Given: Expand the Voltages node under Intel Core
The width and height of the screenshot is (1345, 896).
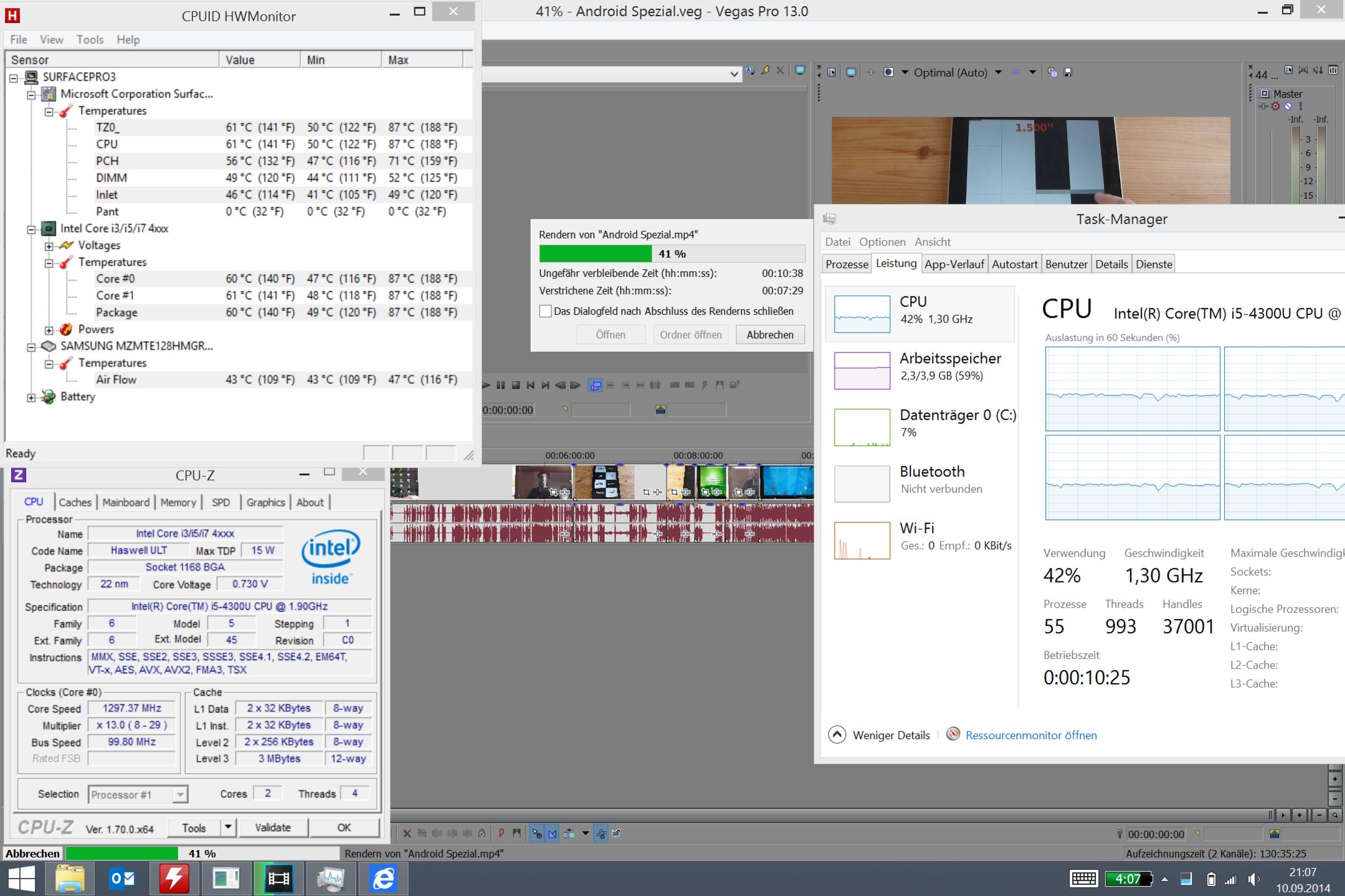Looking at the screenshot, I should point(49,246).
